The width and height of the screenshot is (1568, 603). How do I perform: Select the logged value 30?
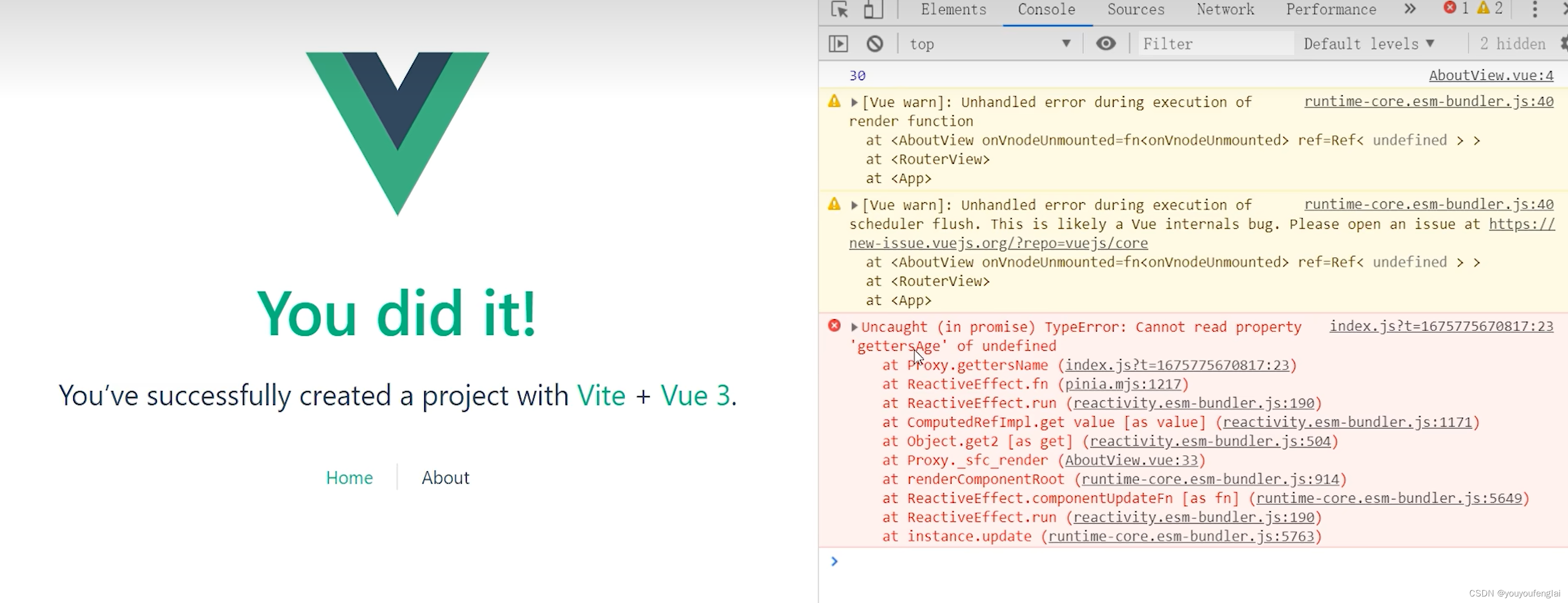(x=857, y=76)
